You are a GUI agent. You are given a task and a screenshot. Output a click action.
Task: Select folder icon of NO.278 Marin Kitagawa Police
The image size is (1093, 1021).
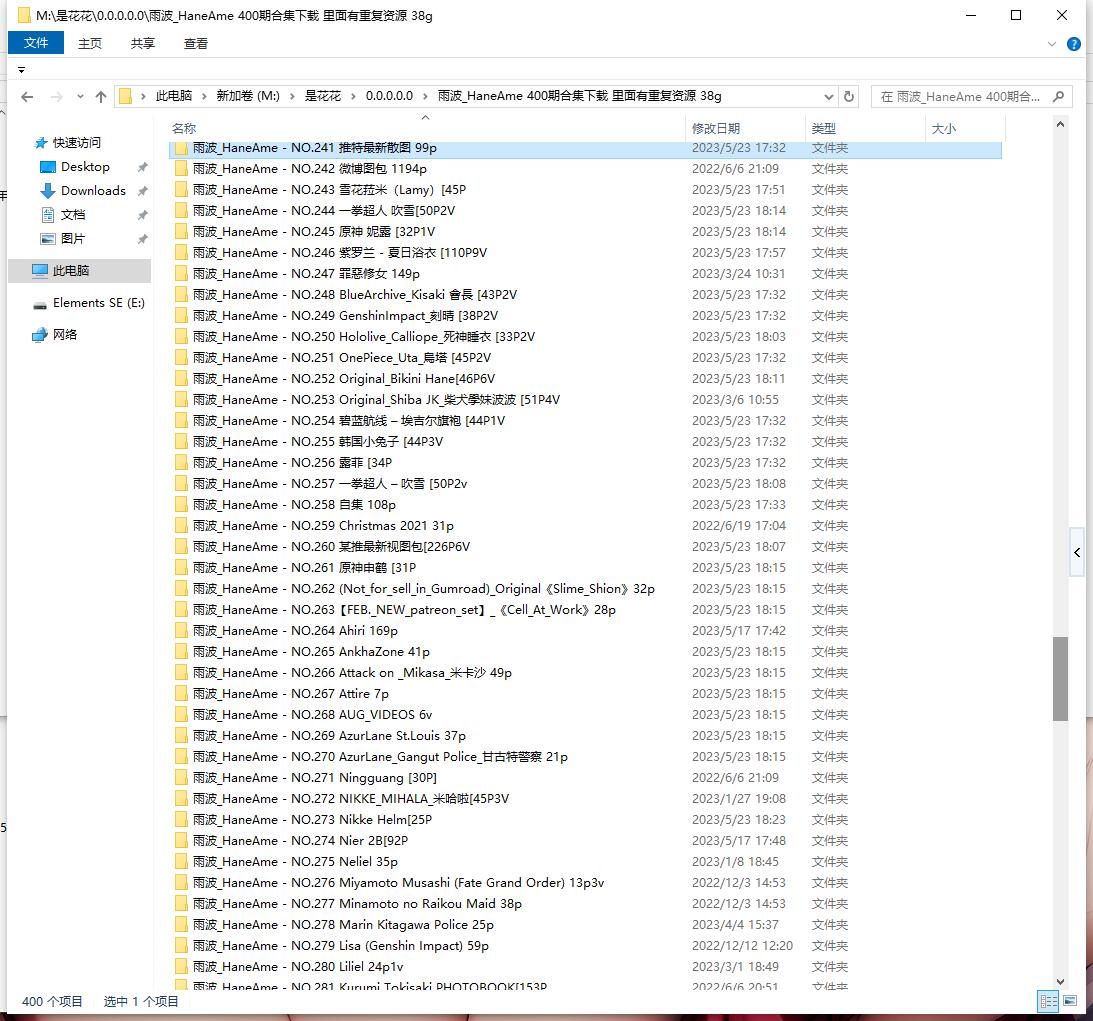click(181, 925)
